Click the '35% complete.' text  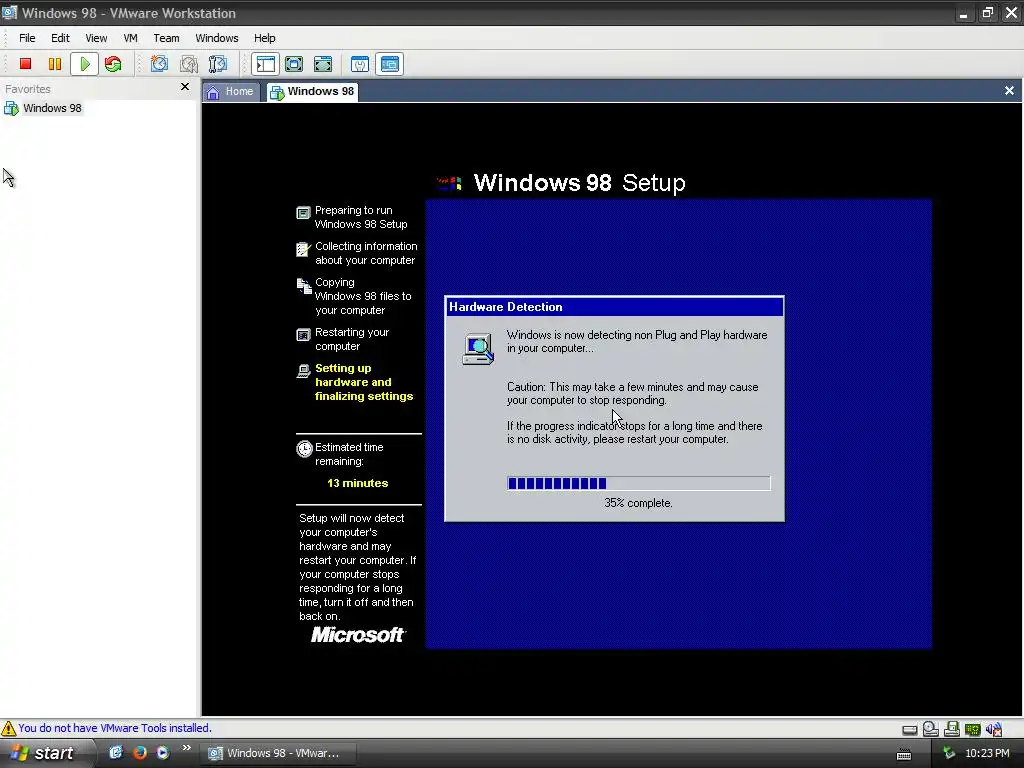638,503
